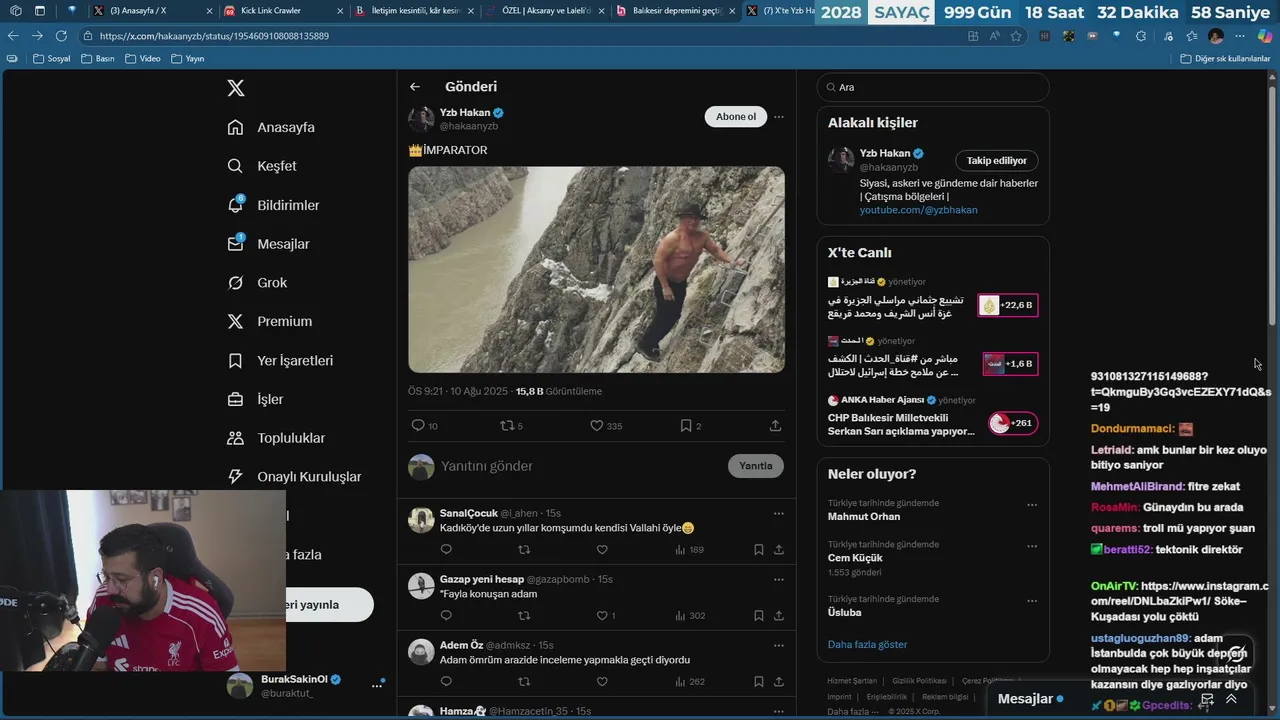Switch to İletişim kesintili tab
Screen dimensions: 1280x720
click(416, 11)
